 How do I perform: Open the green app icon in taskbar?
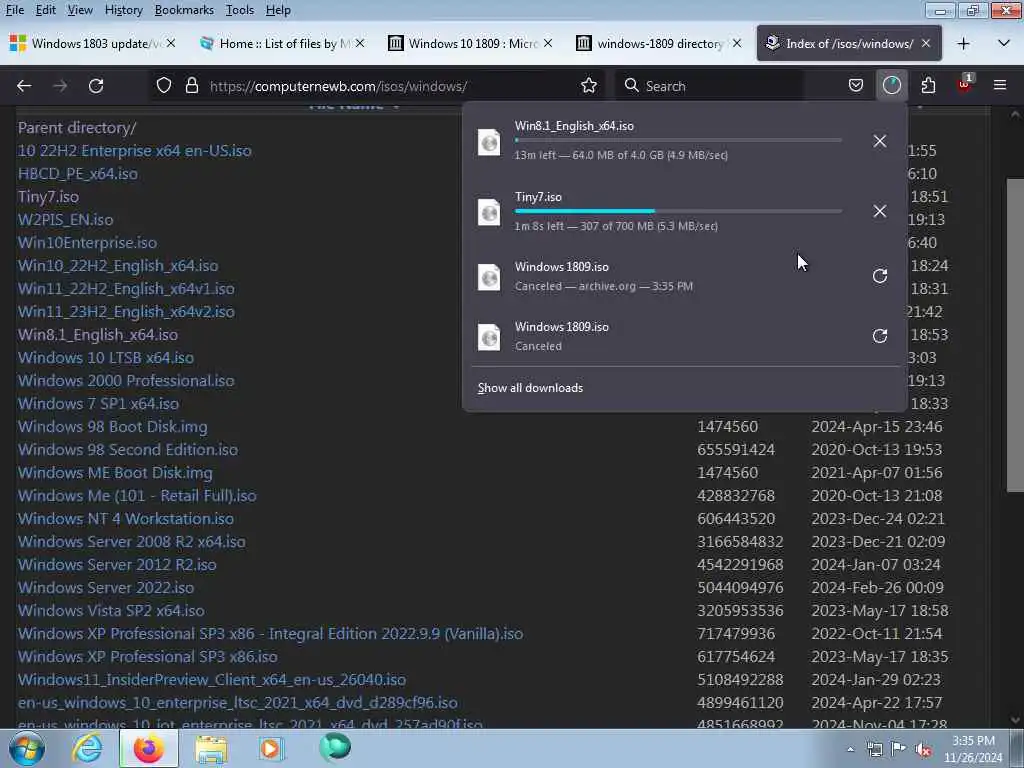tap(335, 748)
